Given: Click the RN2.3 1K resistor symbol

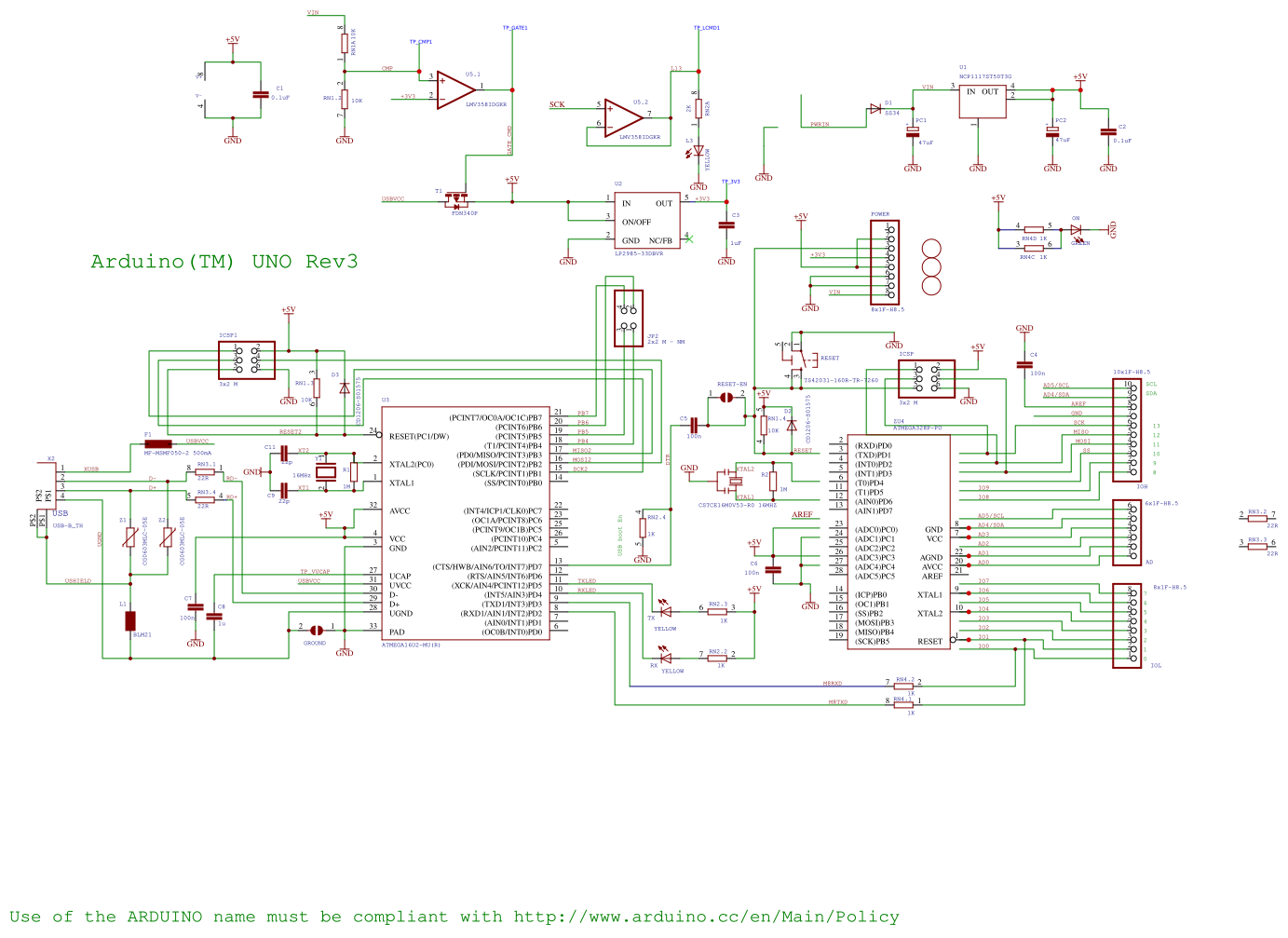Looking at the screenshot, I should pos(717,612).
